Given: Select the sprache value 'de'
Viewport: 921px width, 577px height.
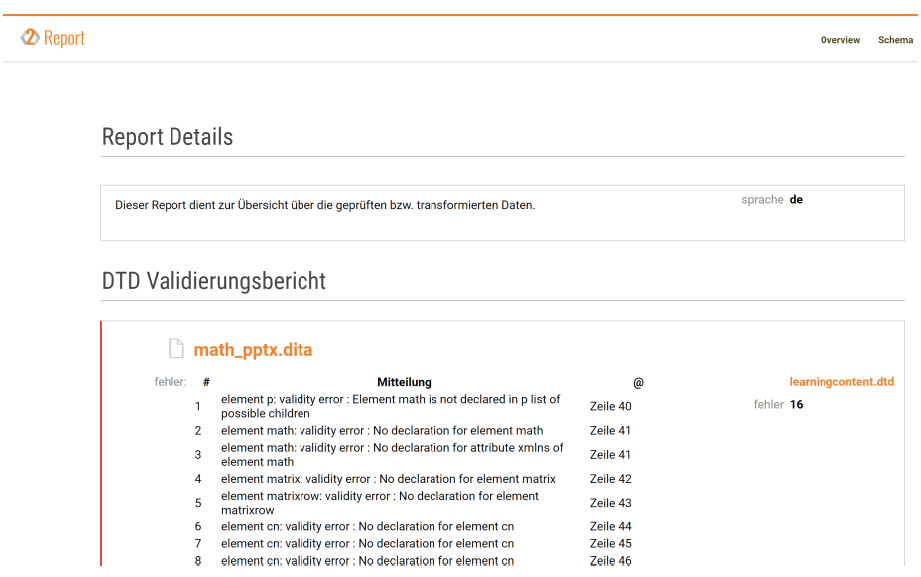Looking at the screenshot, I should [x=796, y=200].
